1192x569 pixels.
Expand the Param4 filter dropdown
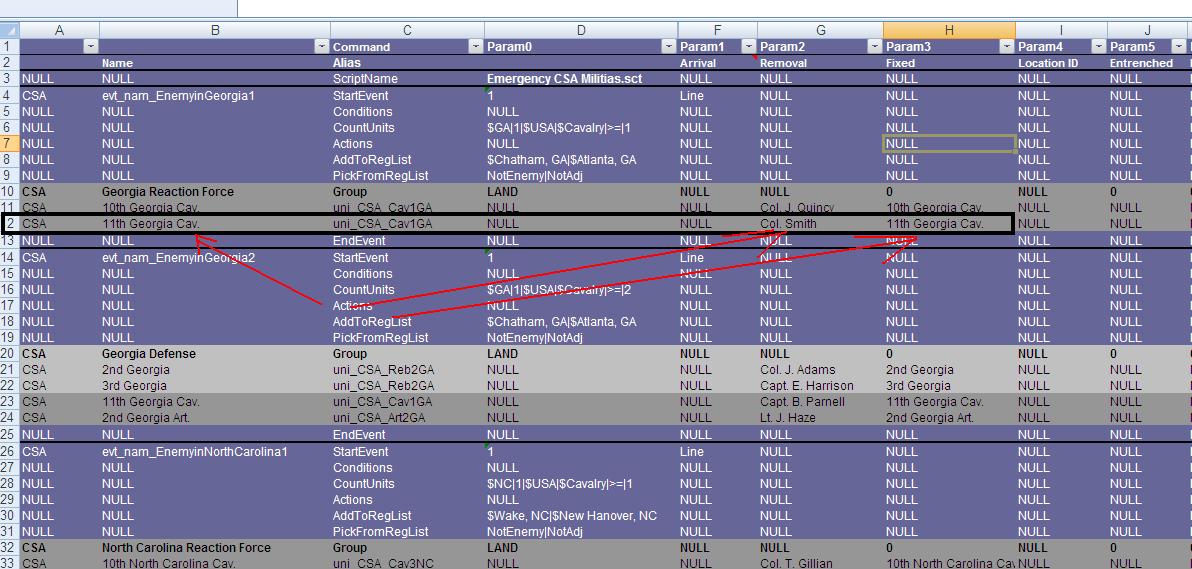1098,47
